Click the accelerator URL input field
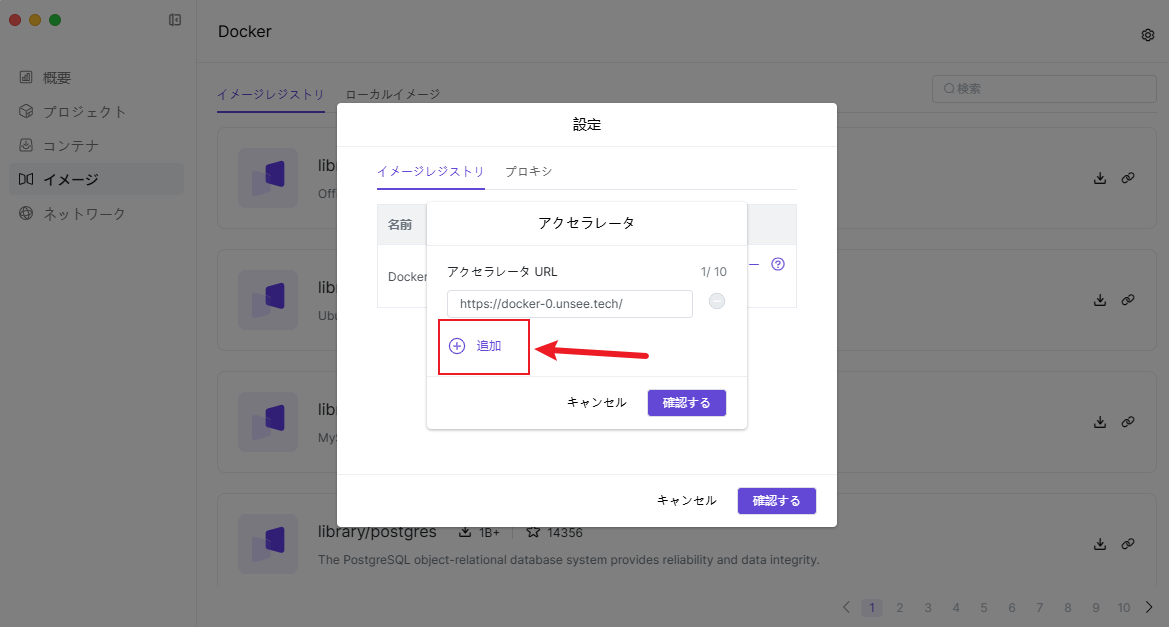Image resolution: width=1169 pixels, height=627 pixels. tap(570, 304)
